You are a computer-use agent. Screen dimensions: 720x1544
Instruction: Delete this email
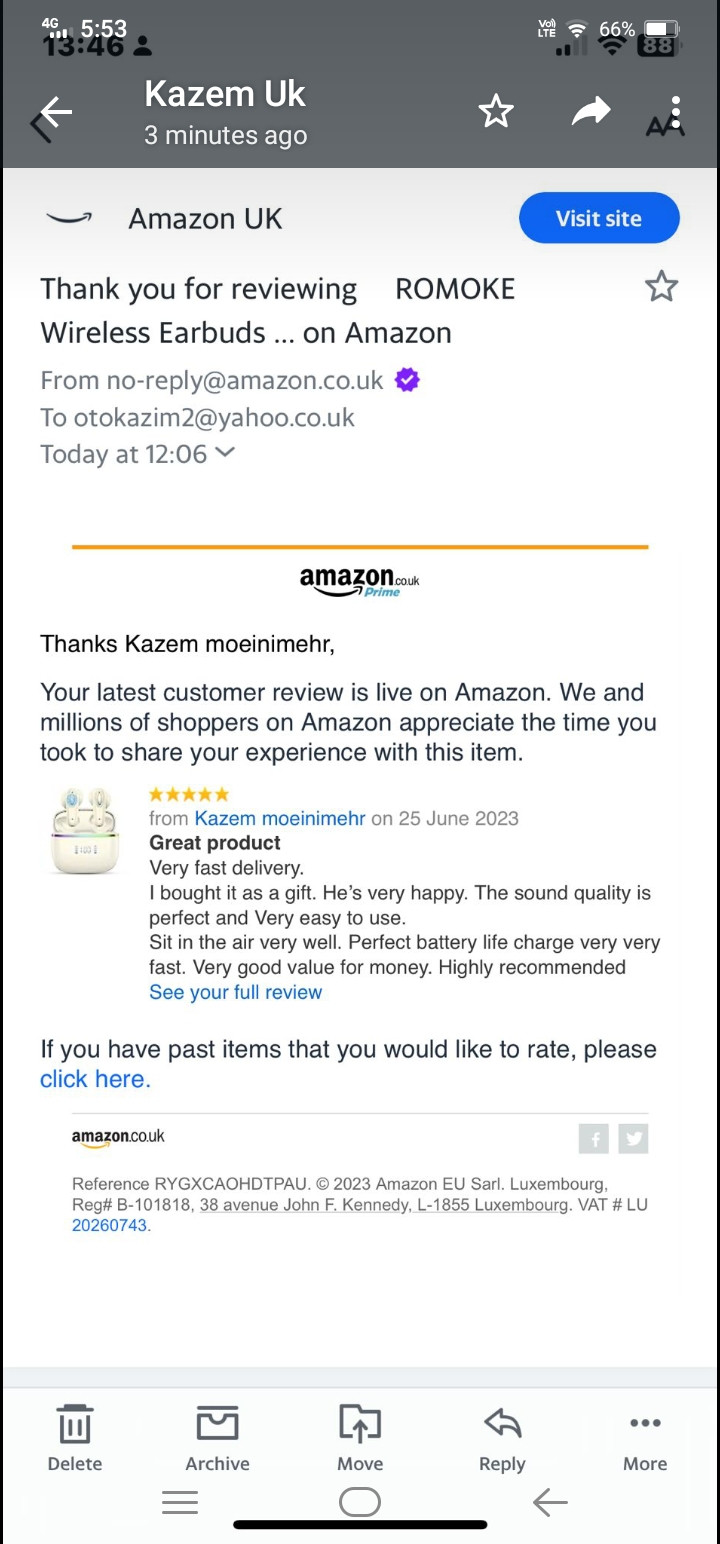click(75, 1437)
